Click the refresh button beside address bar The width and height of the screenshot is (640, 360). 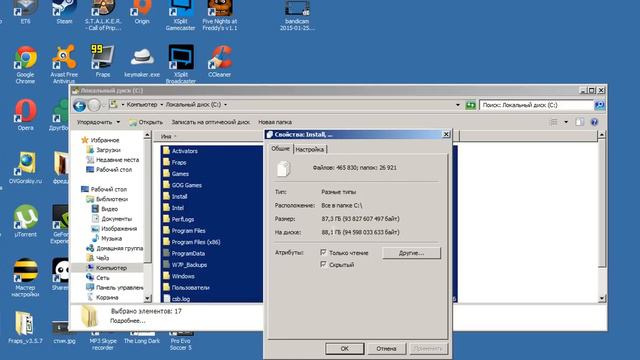click(471, 105)
